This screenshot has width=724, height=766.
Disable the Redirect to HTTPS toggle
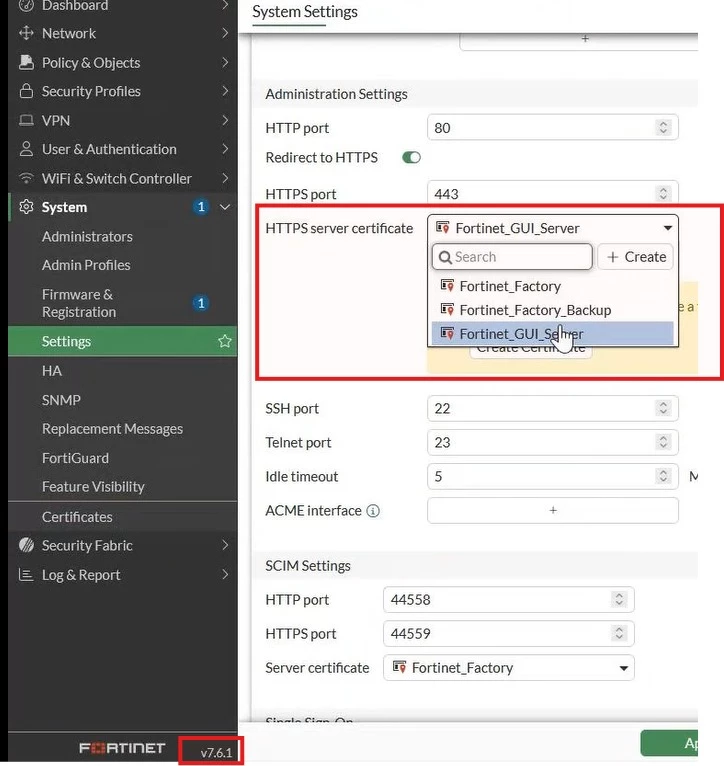411,158
